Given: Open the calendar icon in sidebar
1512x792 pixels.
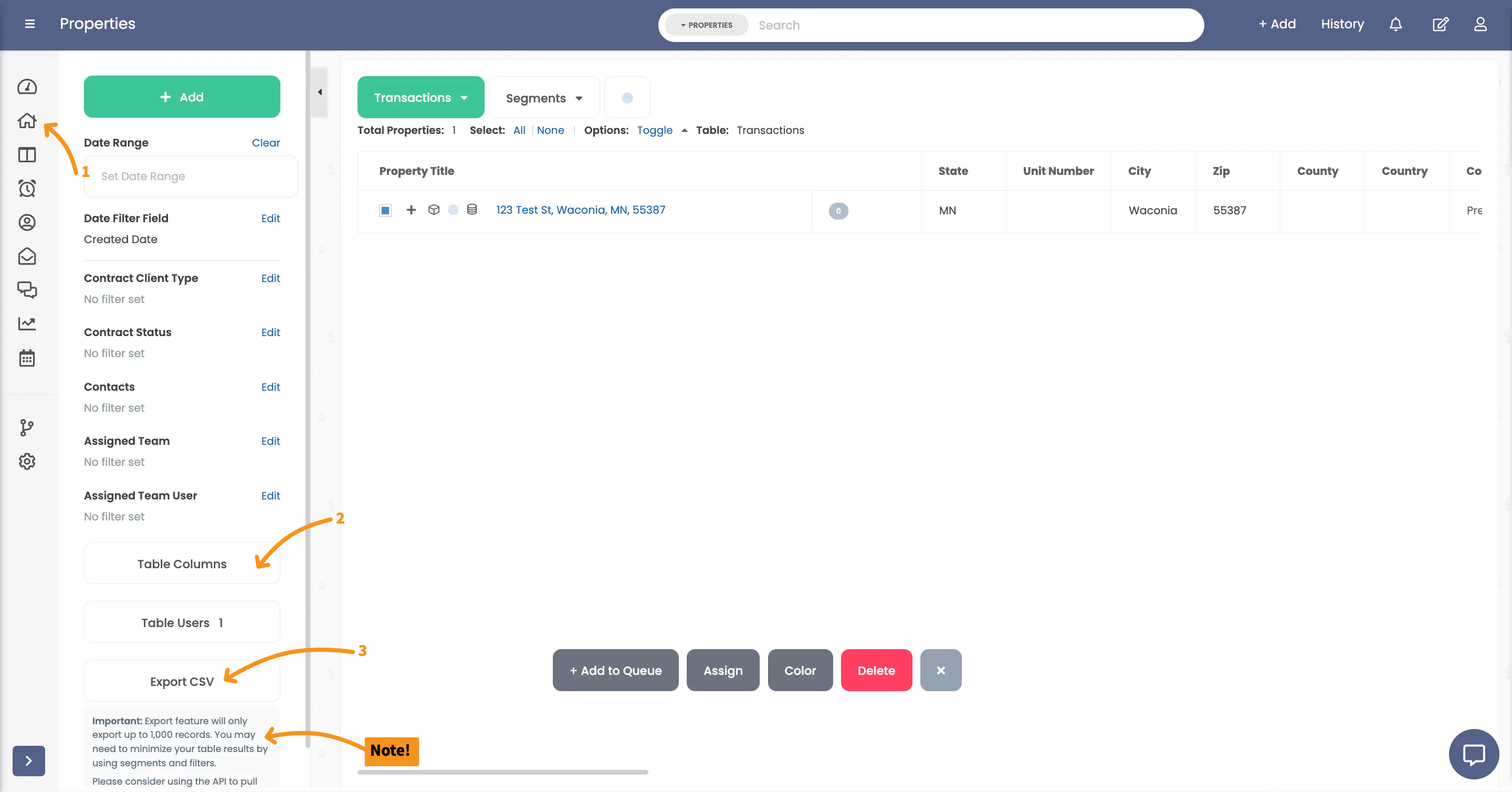Looking at the screenshot, I should click(27, 358).
